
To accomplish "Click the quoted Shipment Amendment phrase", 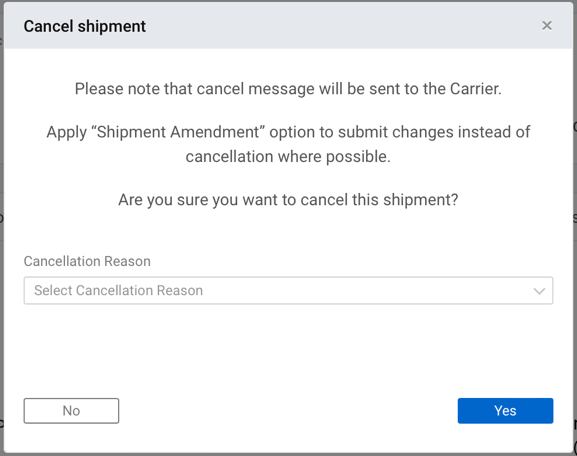I will coord(180,132).
